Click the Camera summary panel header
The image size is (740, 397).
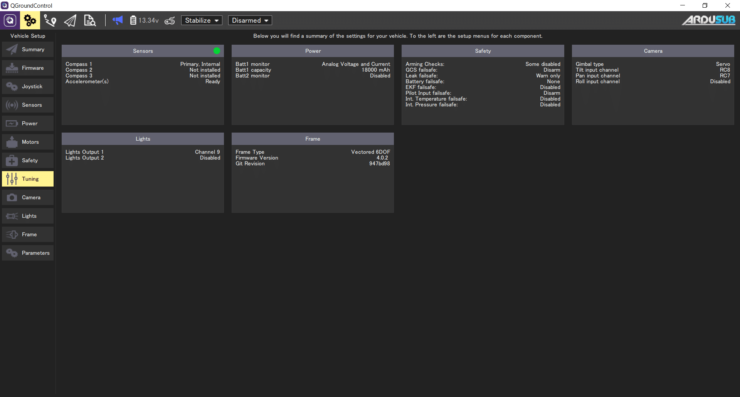(653, 51)
